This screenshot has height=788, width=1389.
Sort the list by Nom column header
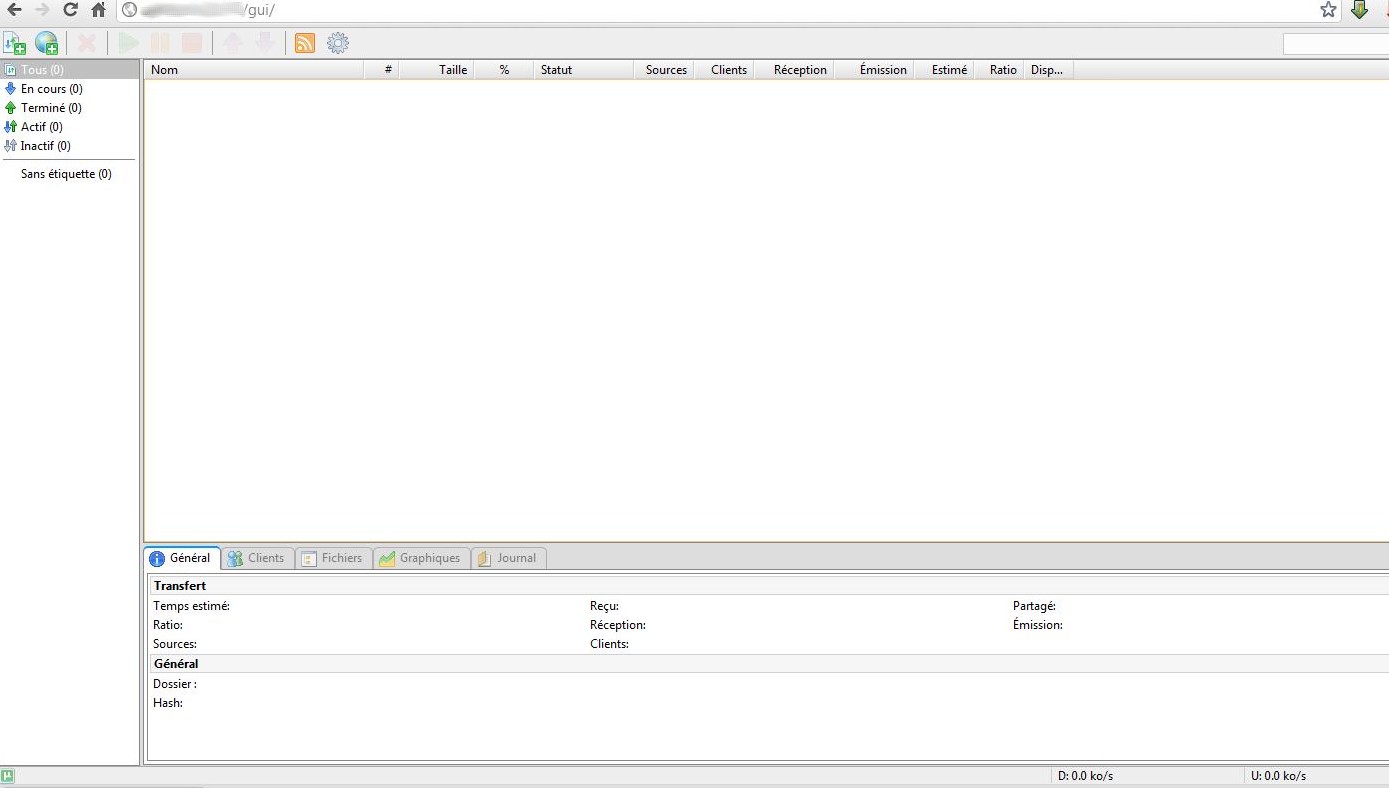click(x=254, y=70)
